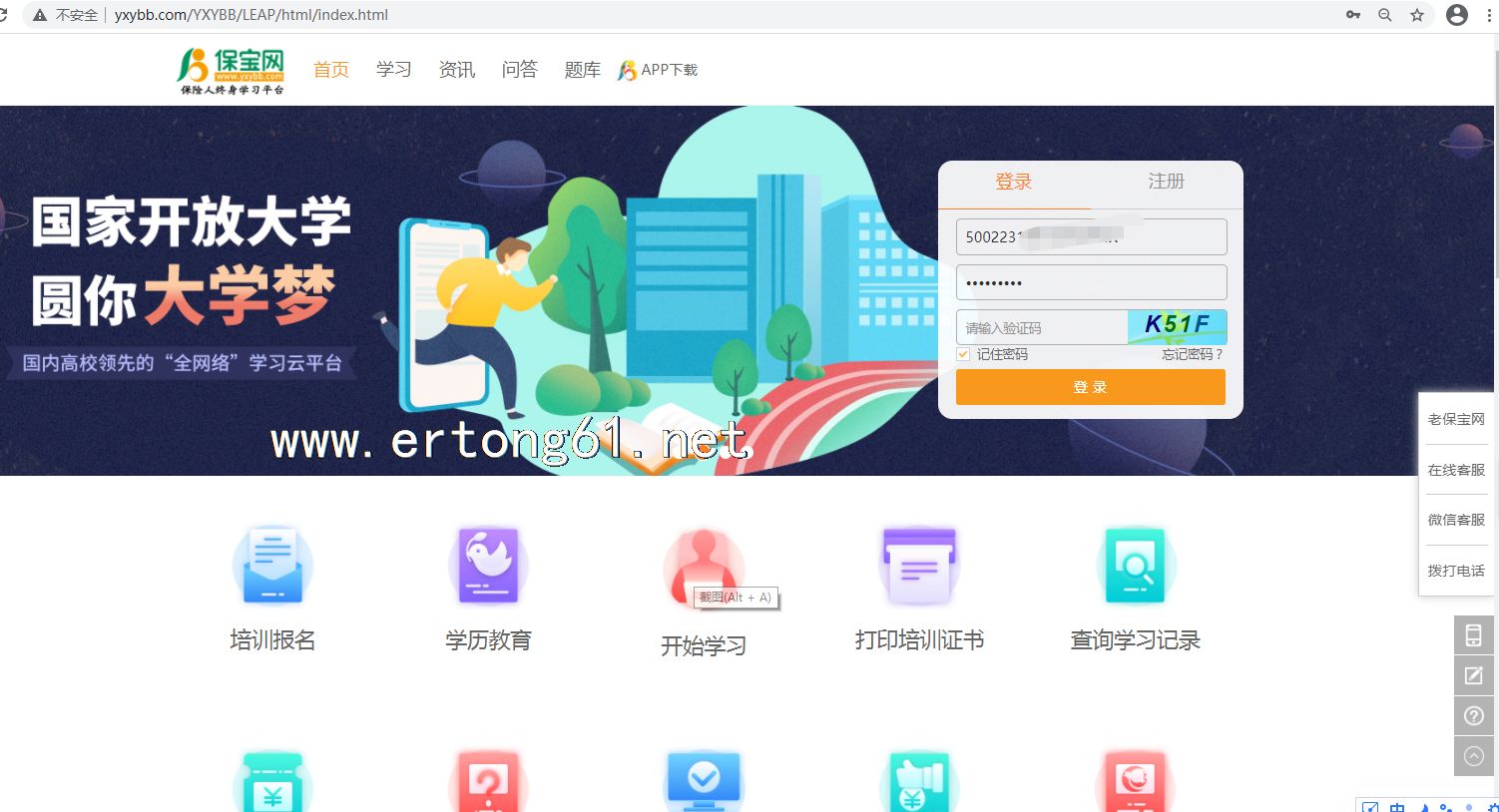Screen dimensions: 1499x812
Task: Select the 登录 tab in login panel
Action: tap(1013, 182)
